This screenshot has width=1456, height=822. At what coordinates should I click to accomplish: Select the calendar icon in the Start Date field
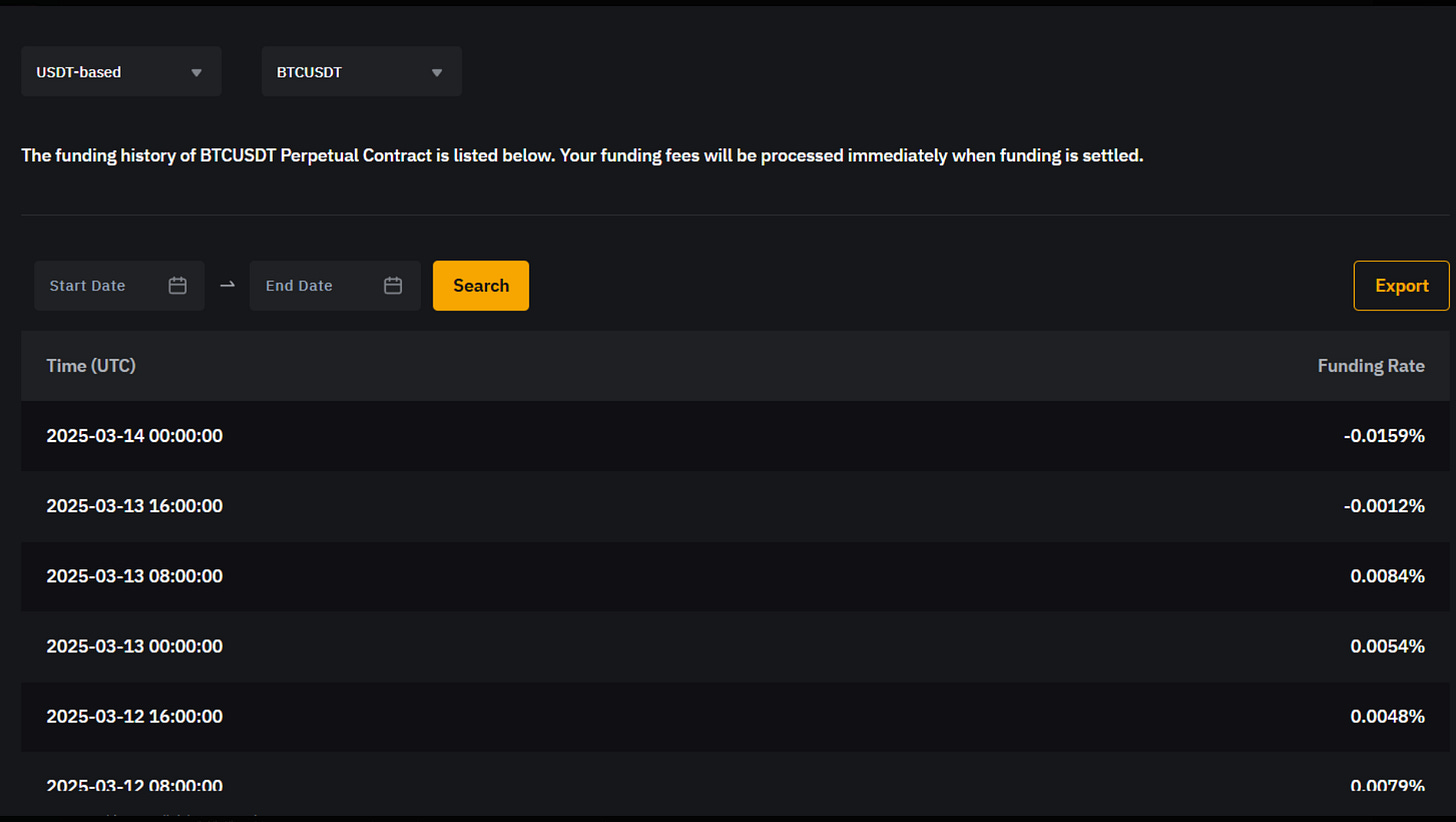[177, 285]
